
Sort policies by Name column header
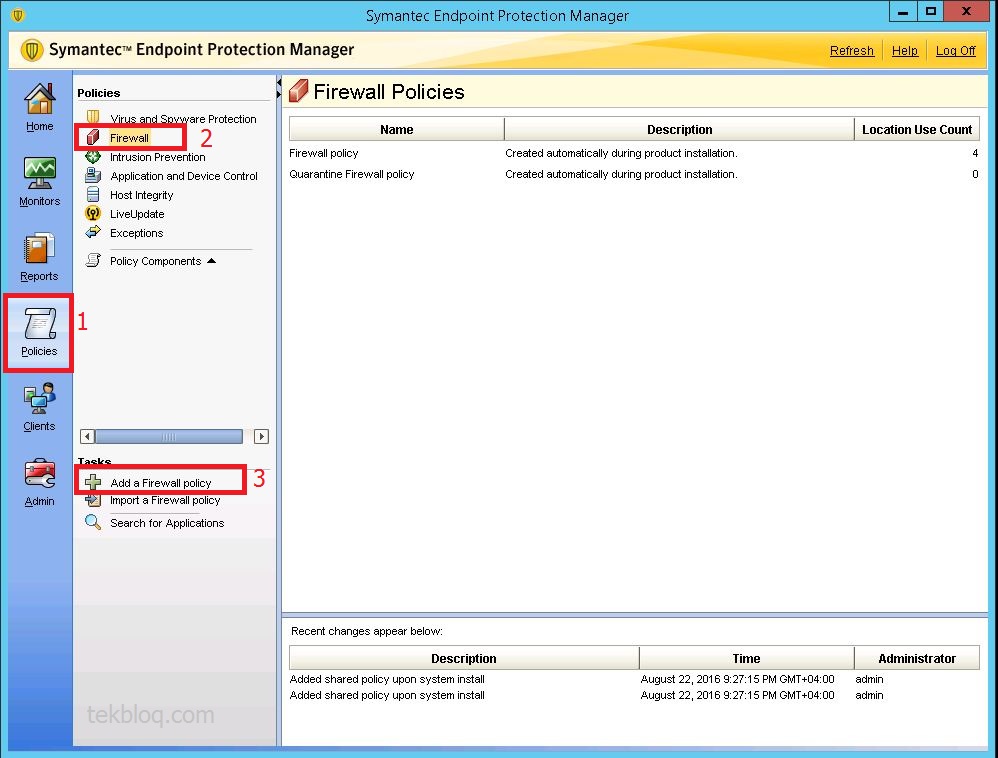point(397,129)
